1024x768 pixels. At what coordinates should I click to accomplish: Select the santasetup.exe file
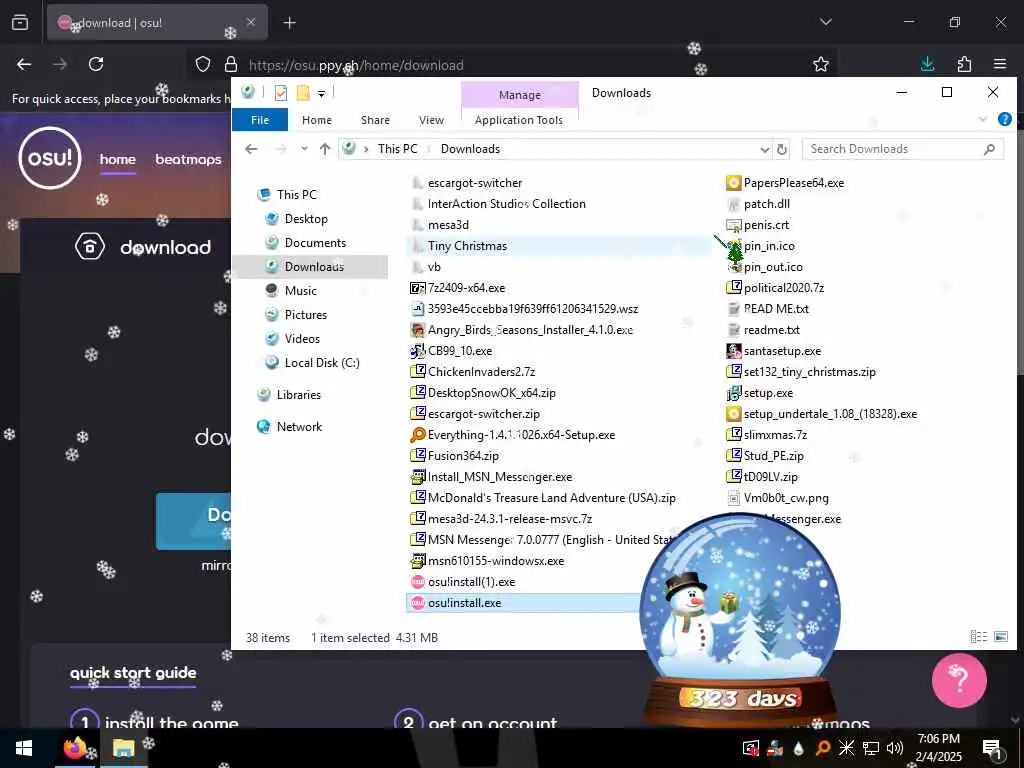pyautogui.click(x=782, y=351)
